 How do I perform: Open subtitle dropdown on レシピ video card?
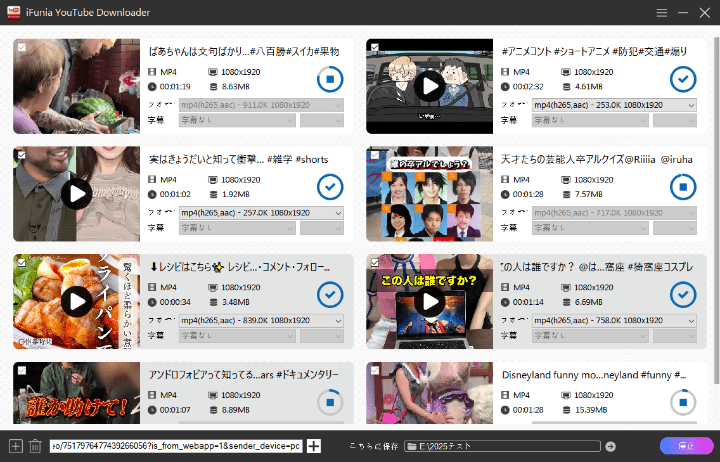click(x=237, y=336)
